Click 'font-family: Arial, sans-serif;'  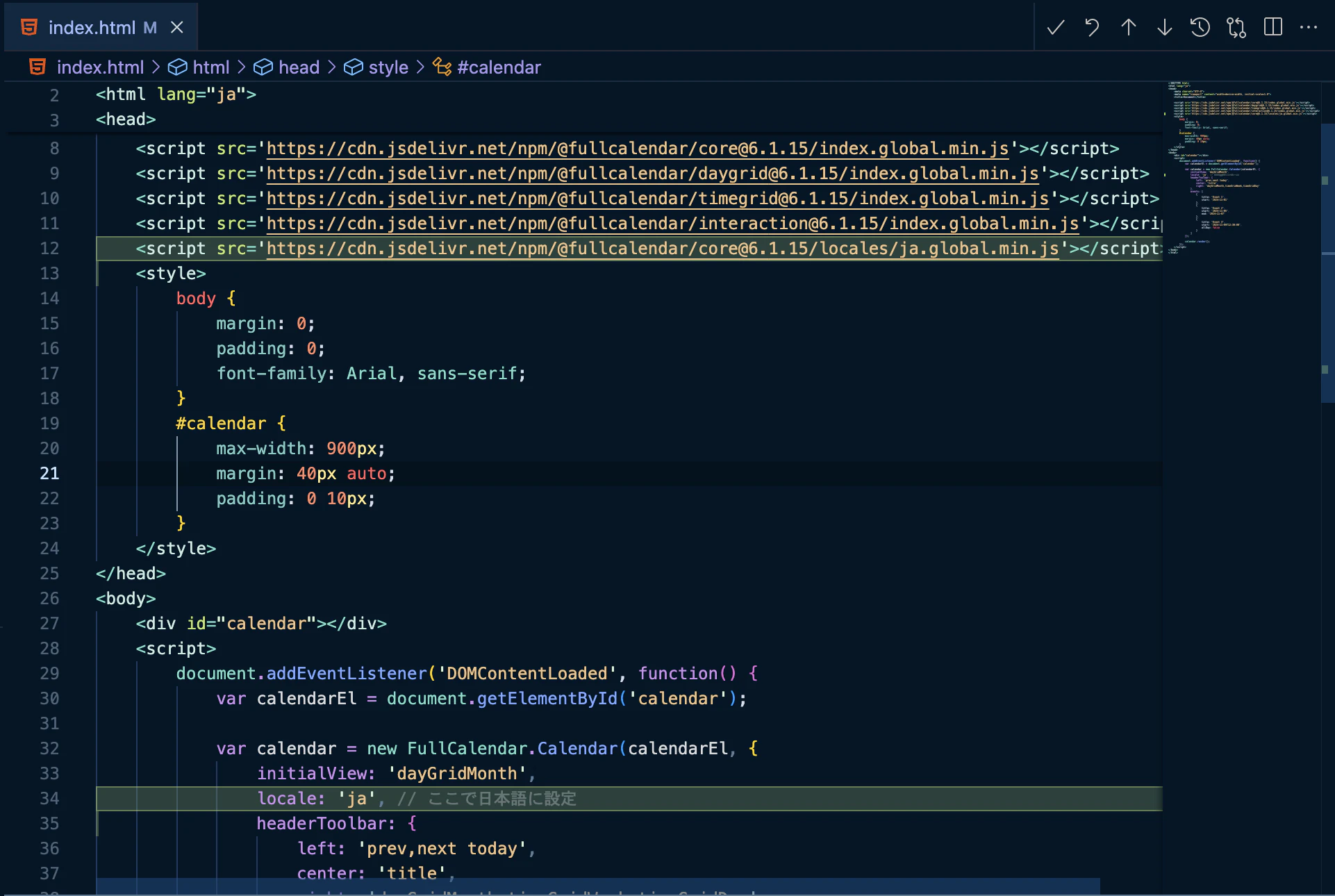pyautogui.click(x=372, y=374)
